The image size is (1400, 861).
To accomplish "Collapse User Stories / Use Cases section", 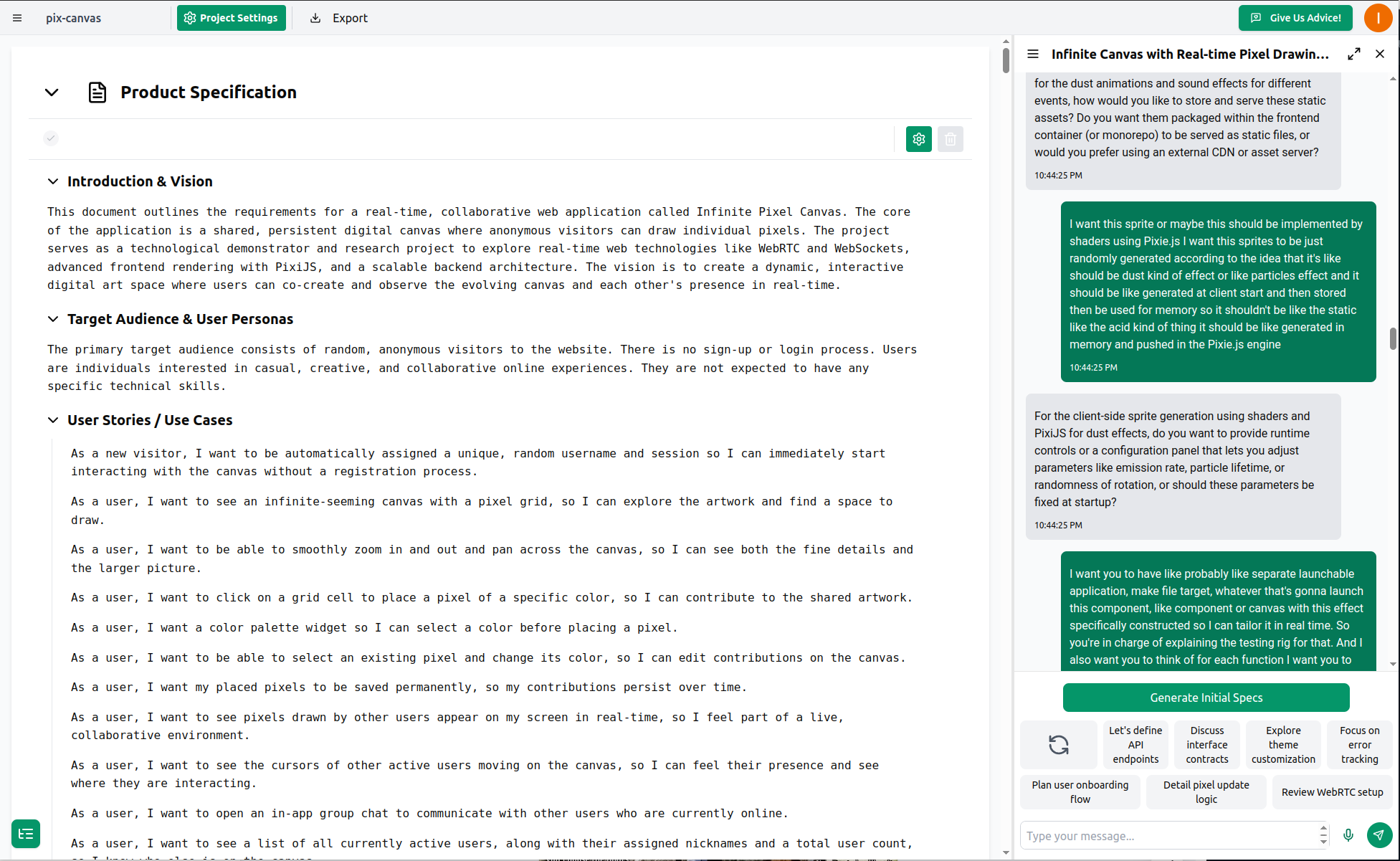I will (x=53, y=420).
